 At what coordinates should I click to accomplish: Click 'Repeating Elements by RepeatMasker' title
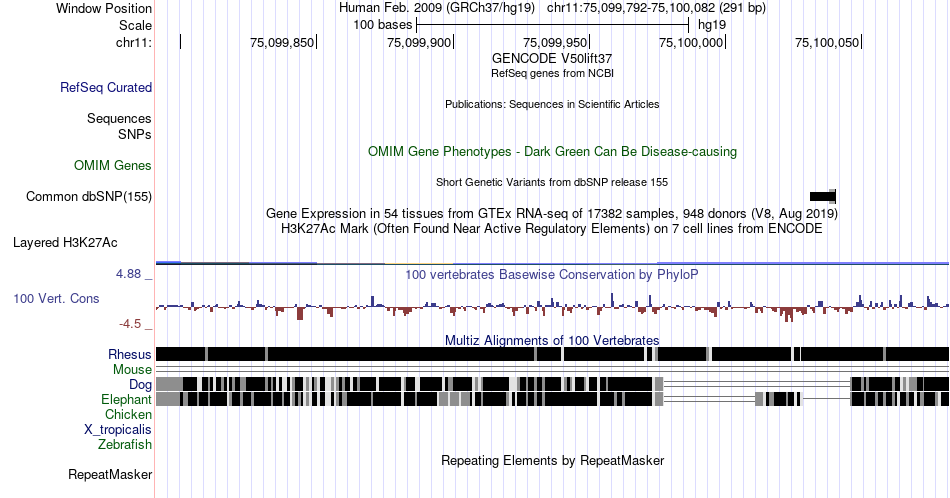[x=552, y=460]
